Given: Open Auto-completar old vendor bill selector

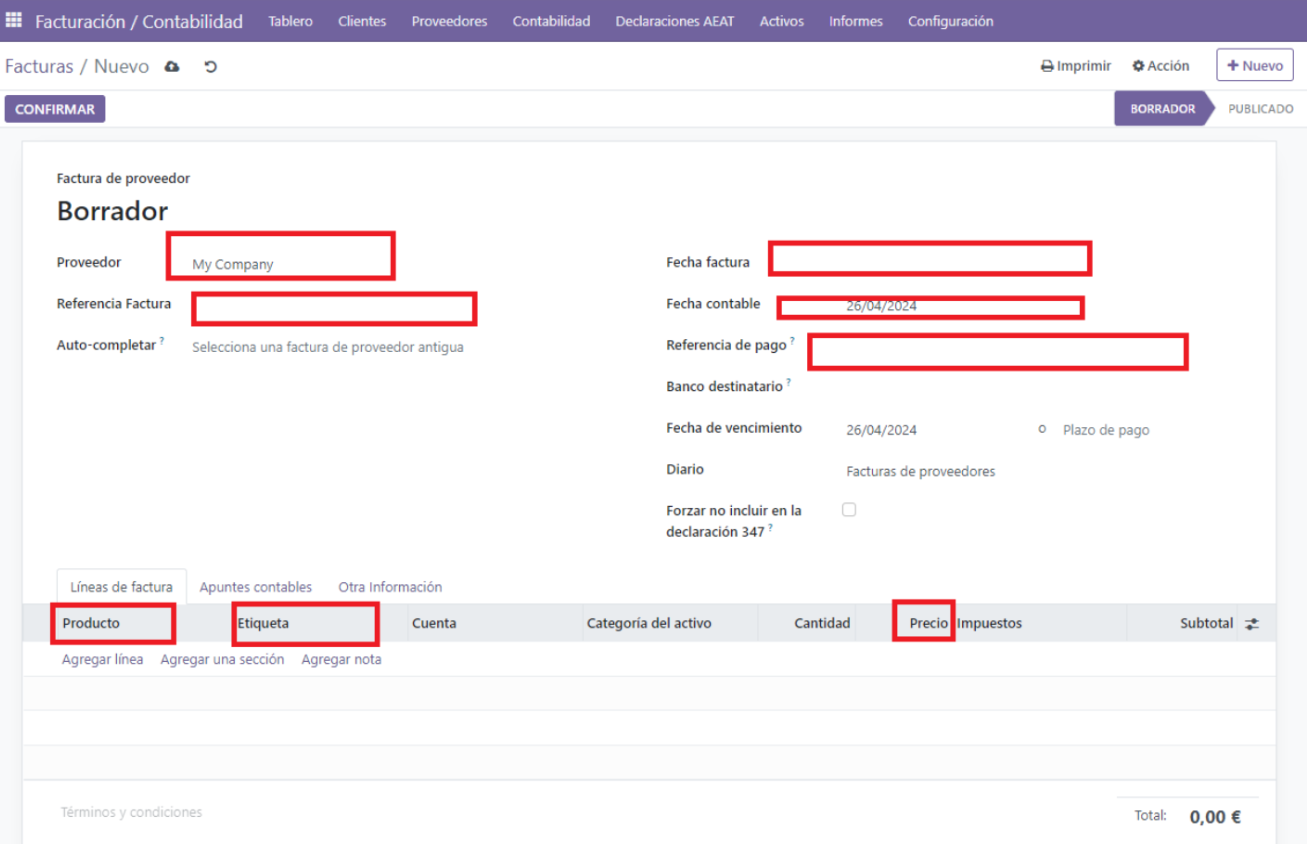Looking at the screenshot, I should (327, 347).
